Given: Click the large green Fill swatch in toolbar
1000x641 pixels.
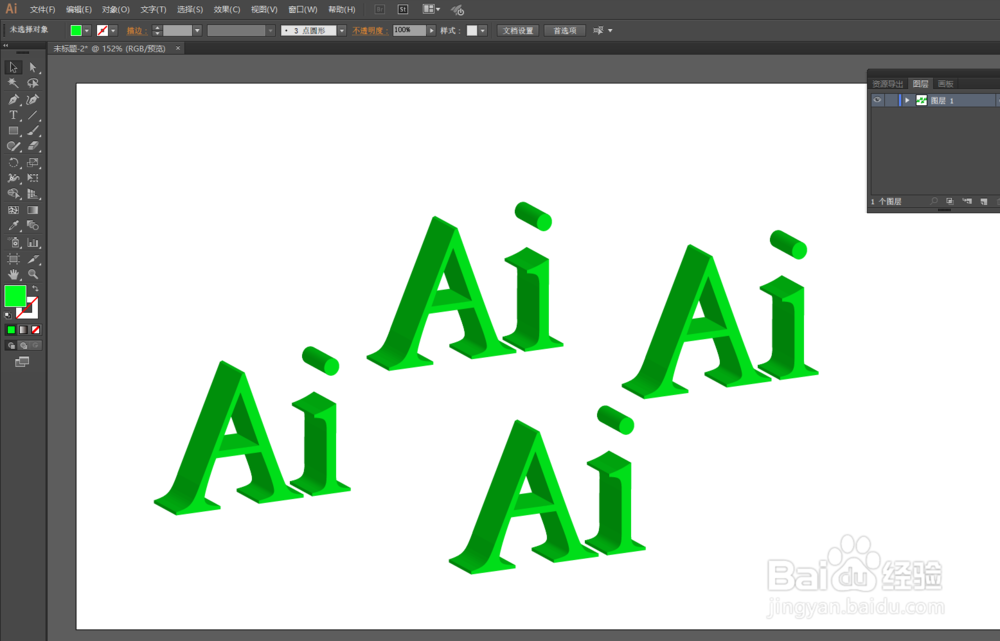Looking at the screenshot, I should [15, 296].
